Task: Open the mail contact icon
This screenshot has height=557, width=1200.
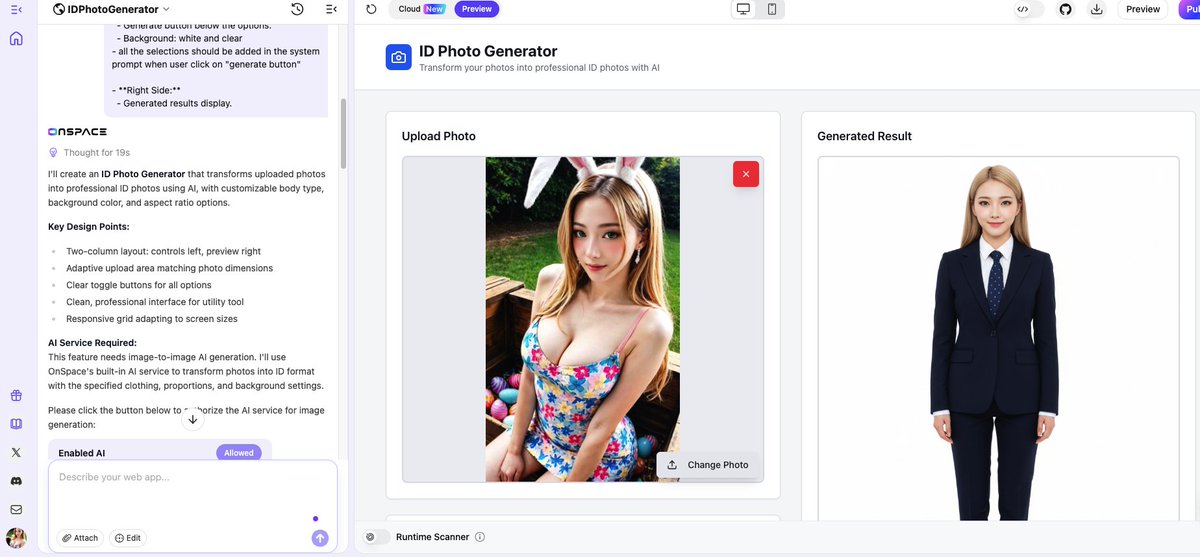Action: [16, 509]
